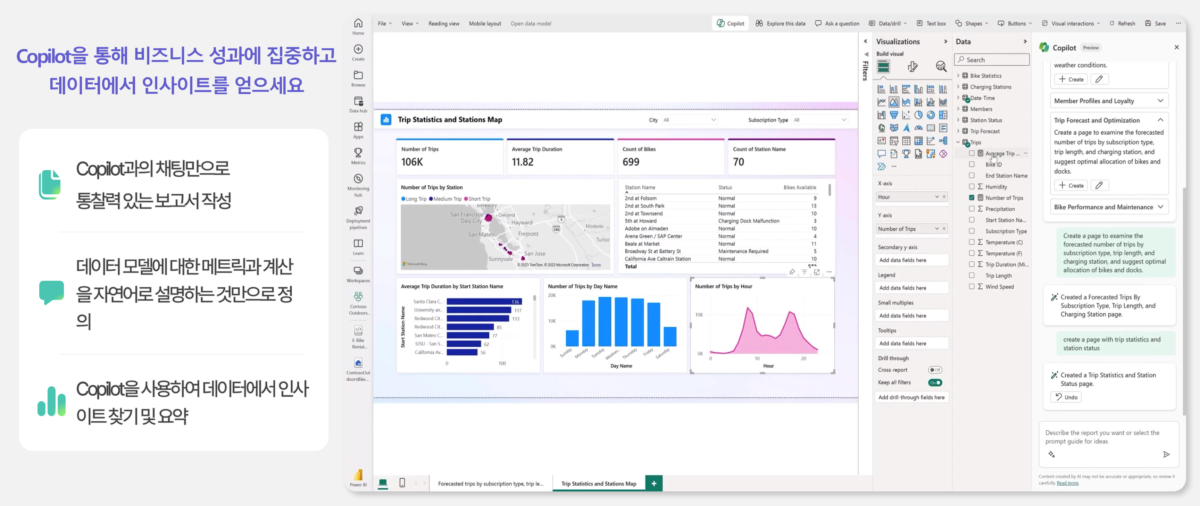Open Deployment pipelines in the sidebar
1200x506 pixels.
coord(358,217)
